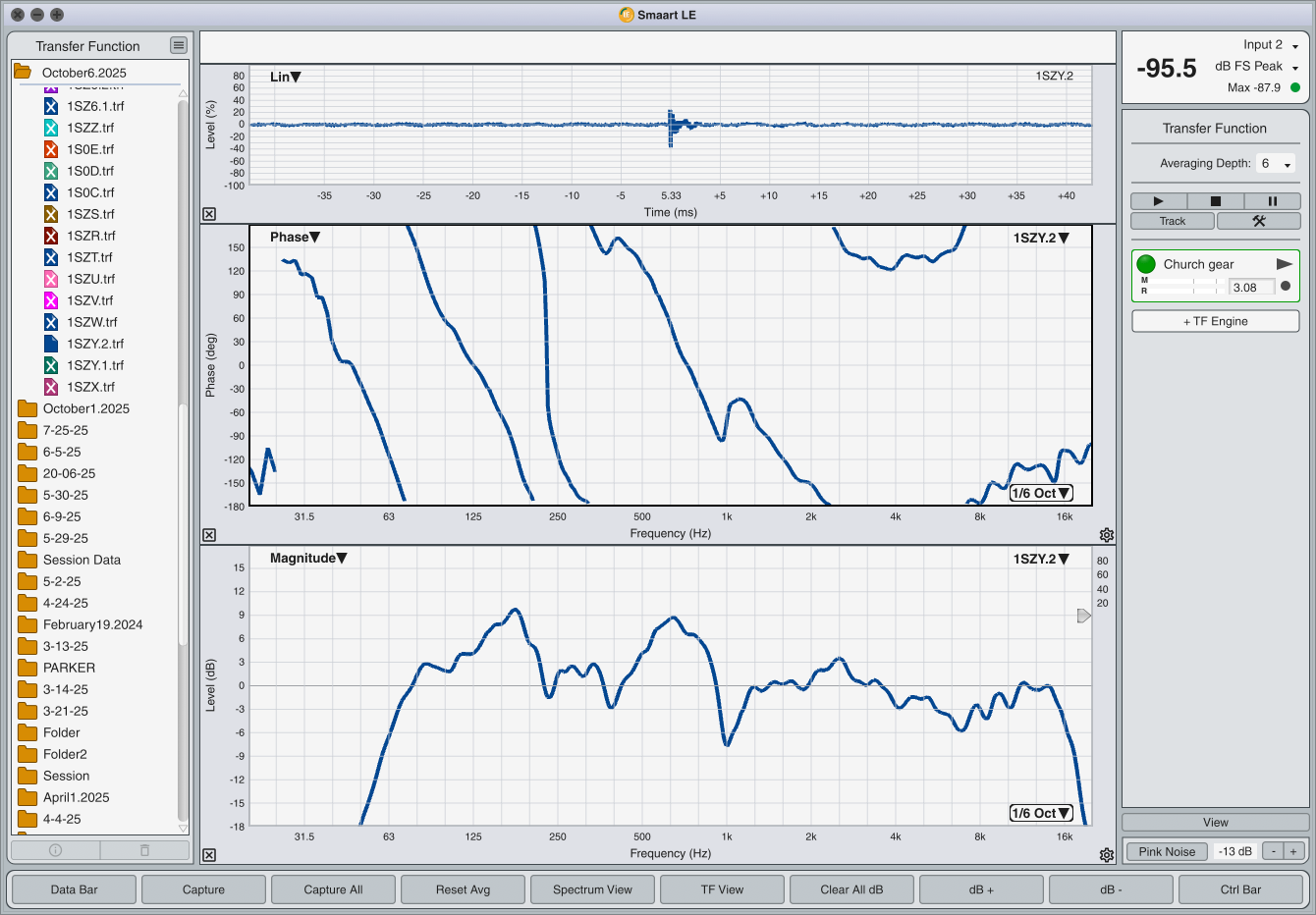
Task: Click the info icon below the file list
Action: (56, 850)
